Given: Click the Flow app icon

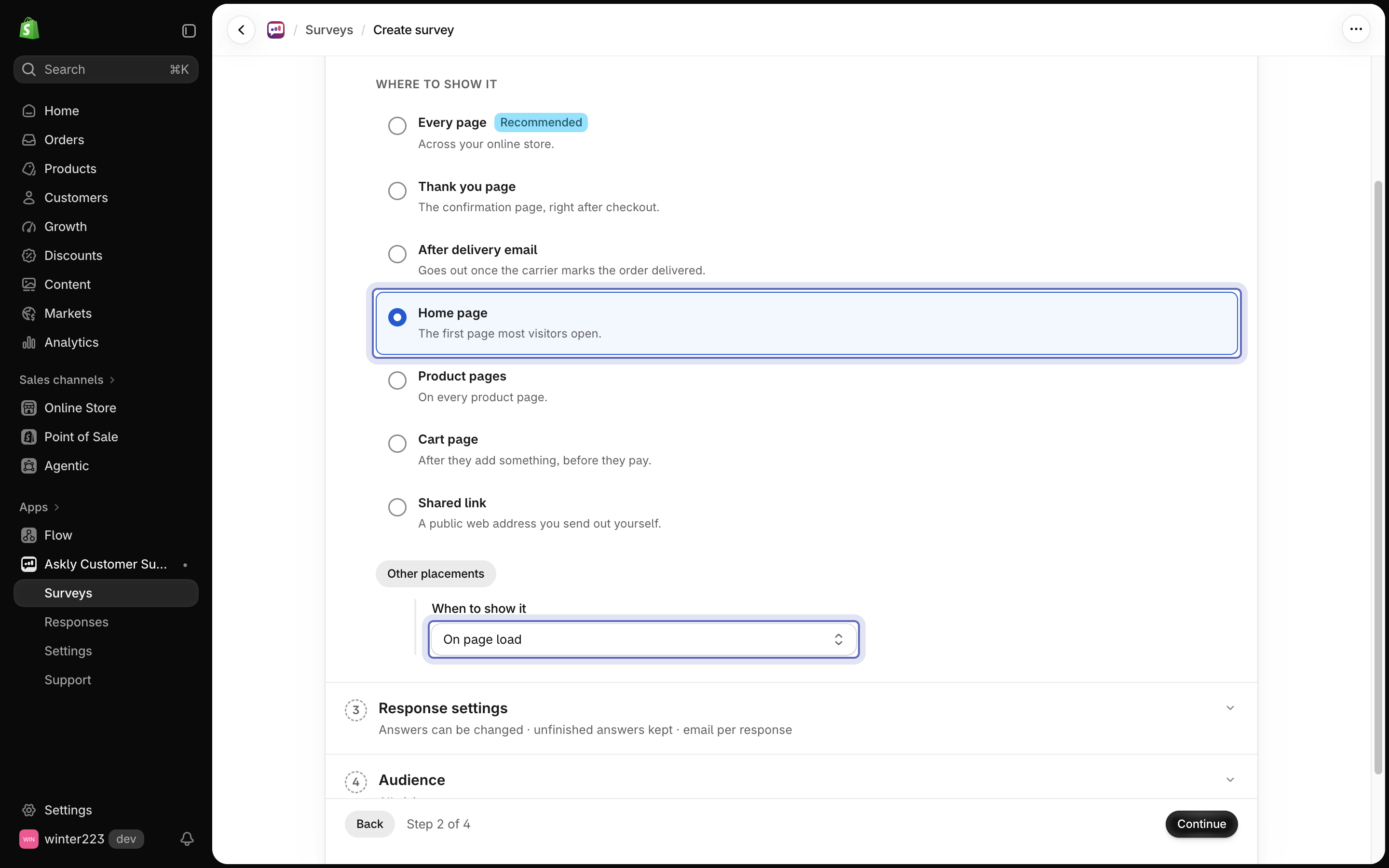Looking at the screenshot, I should click(29, 535).
